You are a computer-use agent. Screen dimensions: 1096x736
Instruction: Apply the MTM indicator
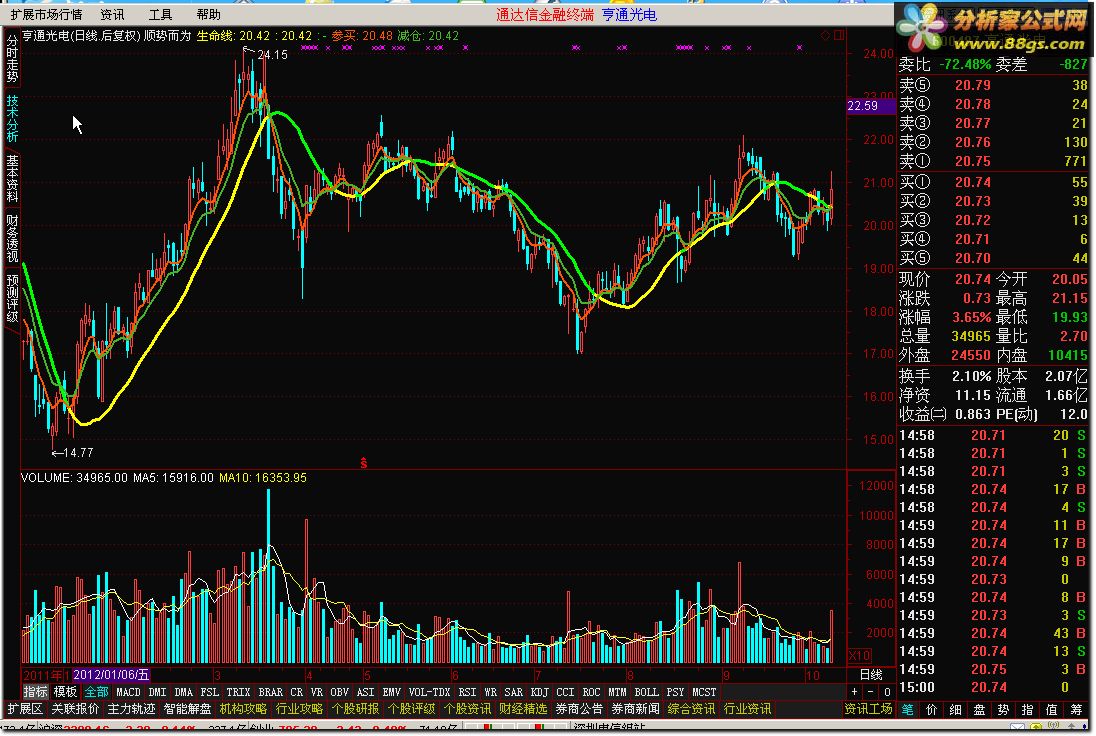click(617, 692)
